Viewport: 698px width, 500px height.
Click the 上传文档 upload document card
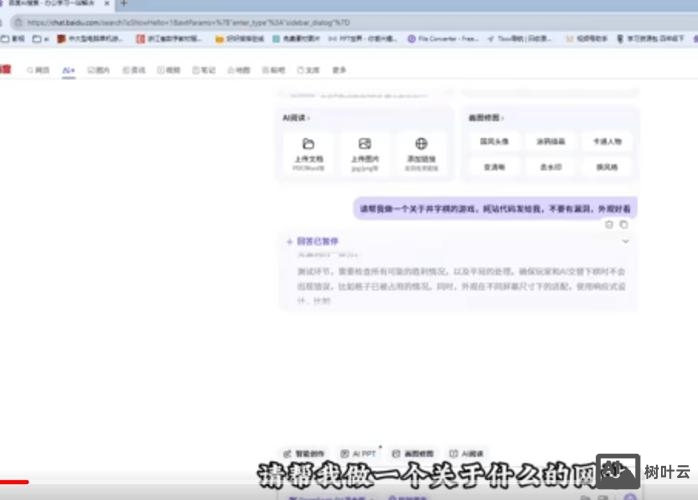(x=308, y=154)
